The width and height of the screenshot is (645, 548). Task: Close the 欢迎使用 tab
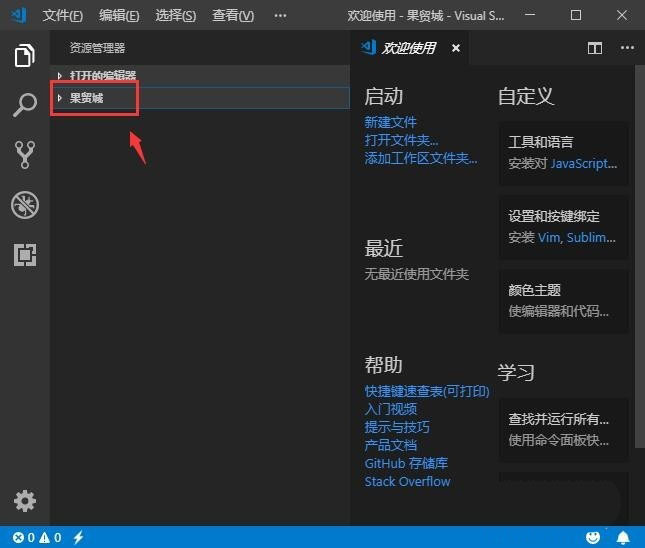pyautogui.click(x=456, y=48)
